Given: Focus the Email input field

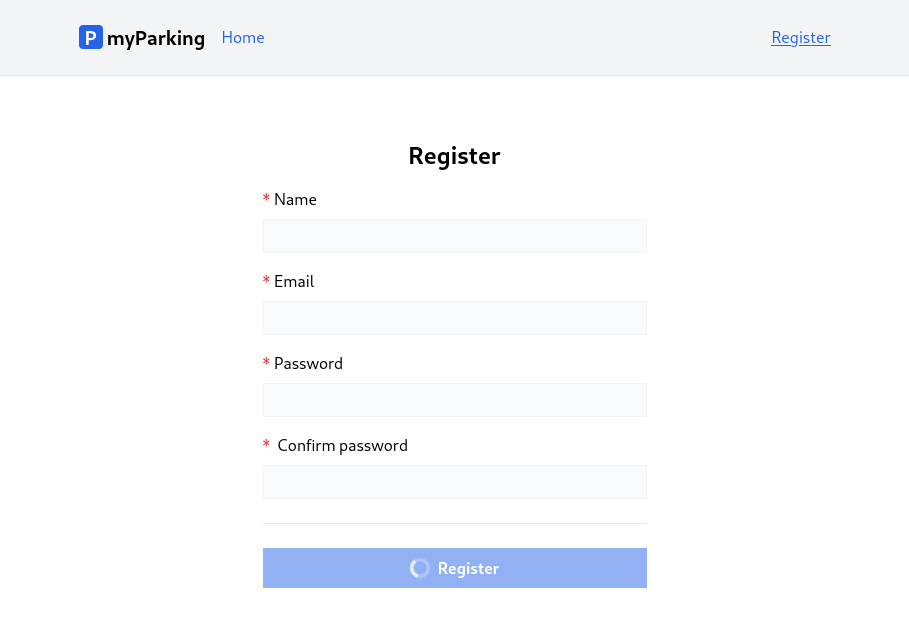Looking at the screenshot, I should pyautogui.click(x=454, y=318).
